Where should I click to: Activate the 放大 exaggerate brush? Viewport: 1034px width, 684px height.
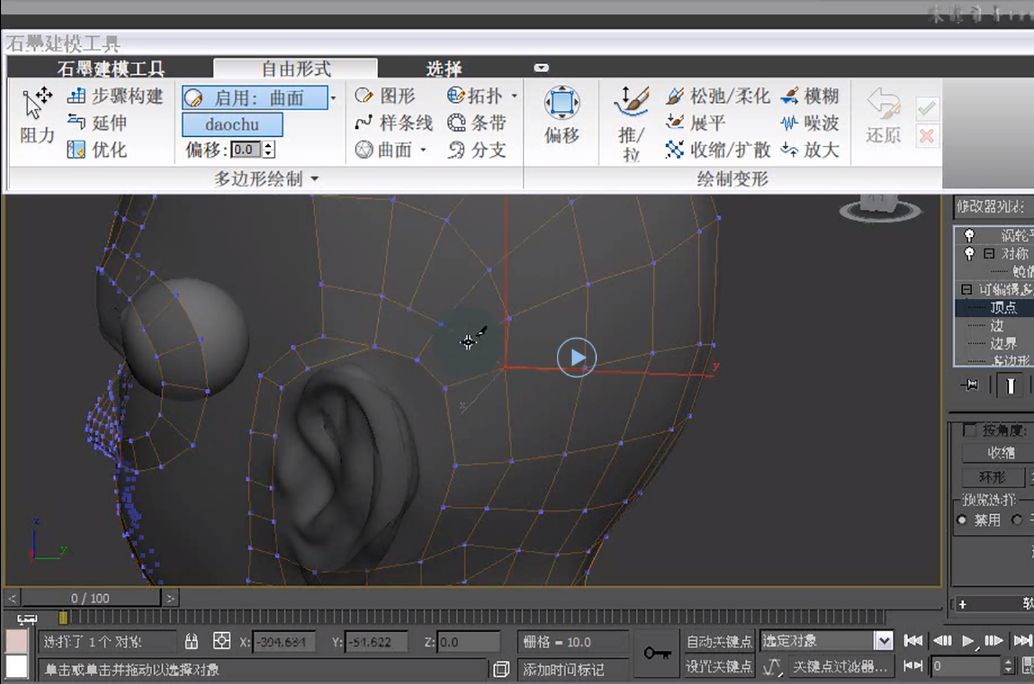810,150
